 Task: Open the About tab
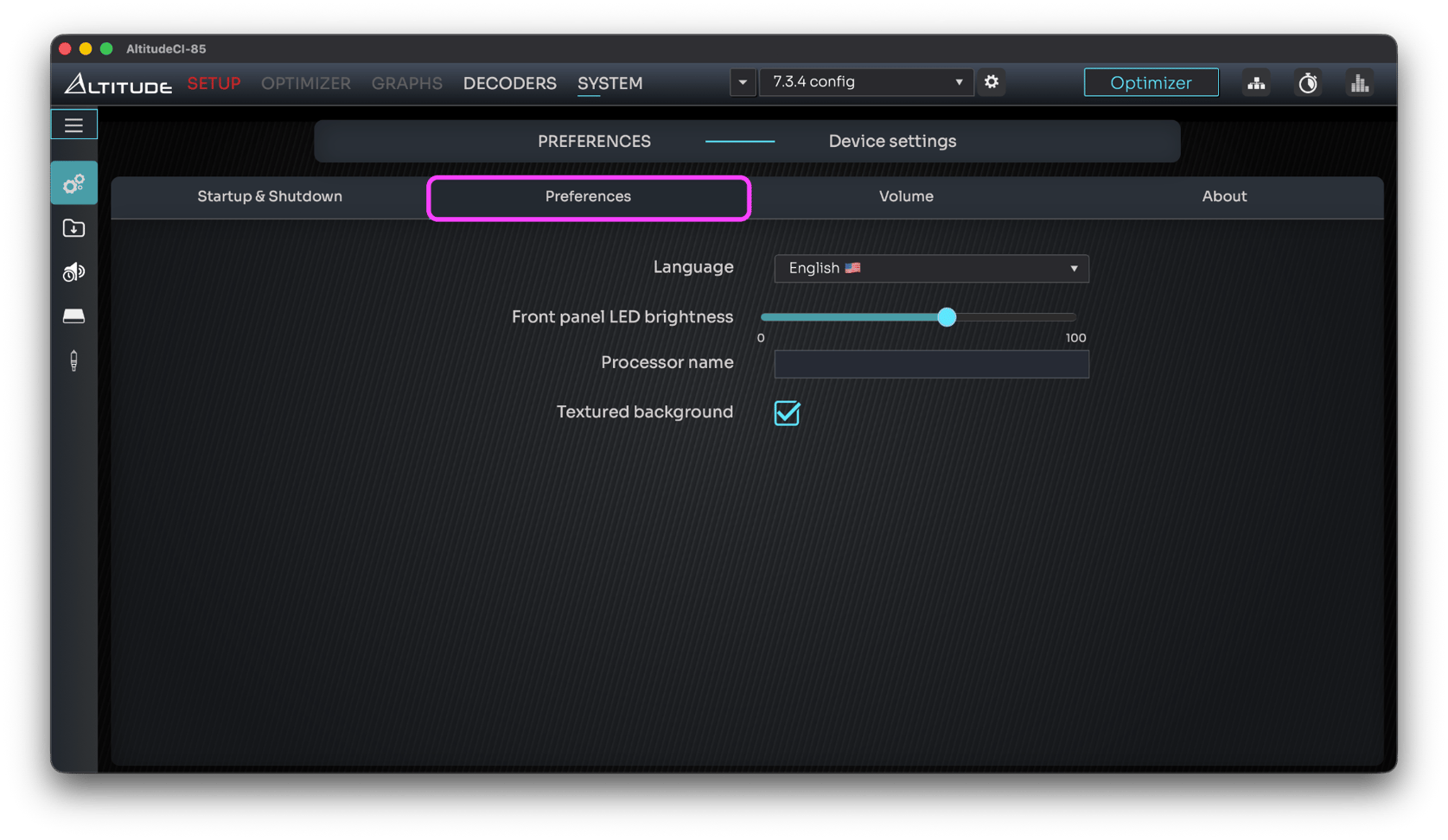pyautogui.click(x=1224, y=197)
